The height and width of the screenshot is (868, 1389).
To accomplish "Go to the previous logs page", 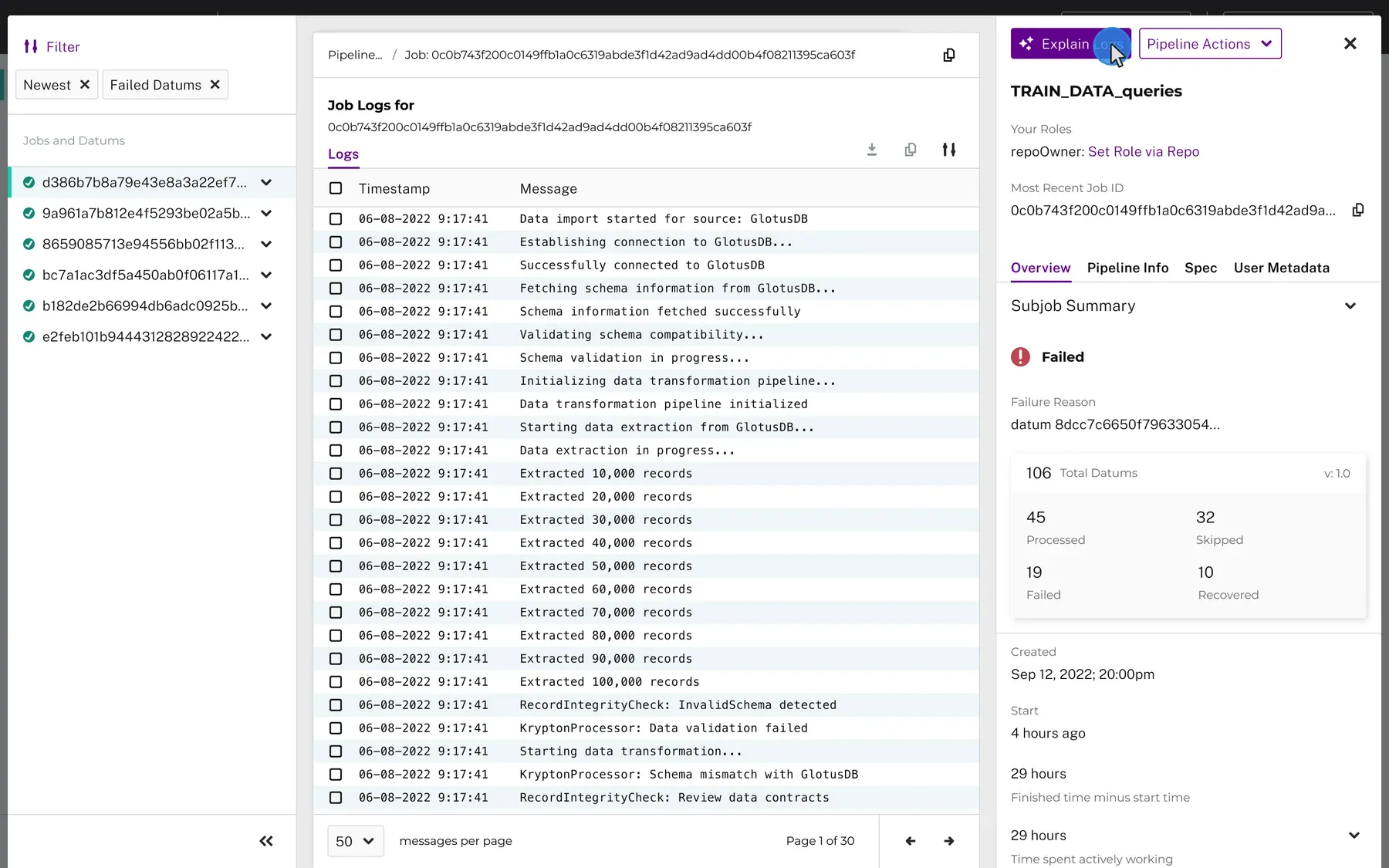I will 911,841.
